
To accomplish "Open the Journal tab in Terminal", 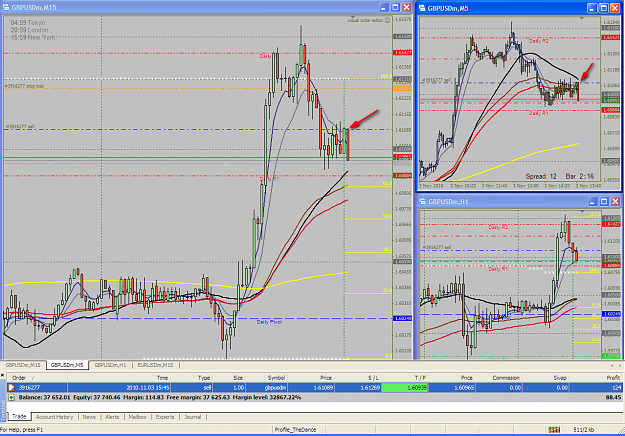I will (193, 417).
